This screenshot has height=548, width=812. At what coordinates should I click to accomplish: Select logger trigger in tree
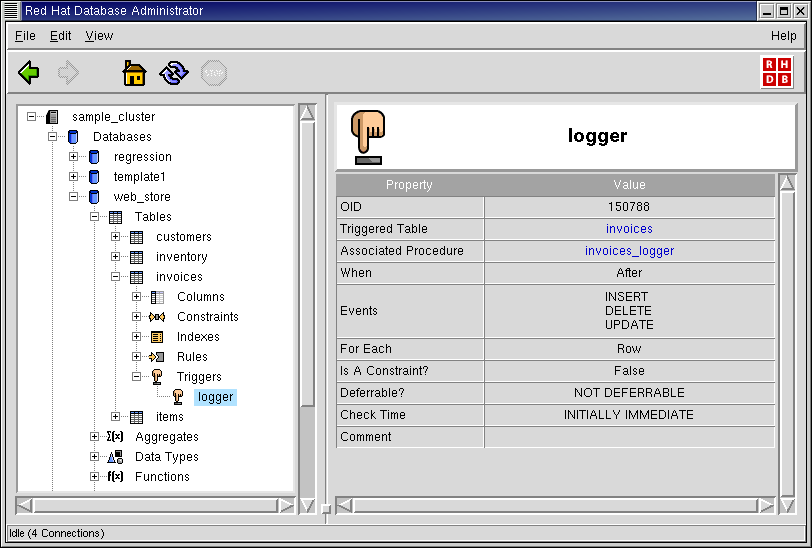point(215,397)
